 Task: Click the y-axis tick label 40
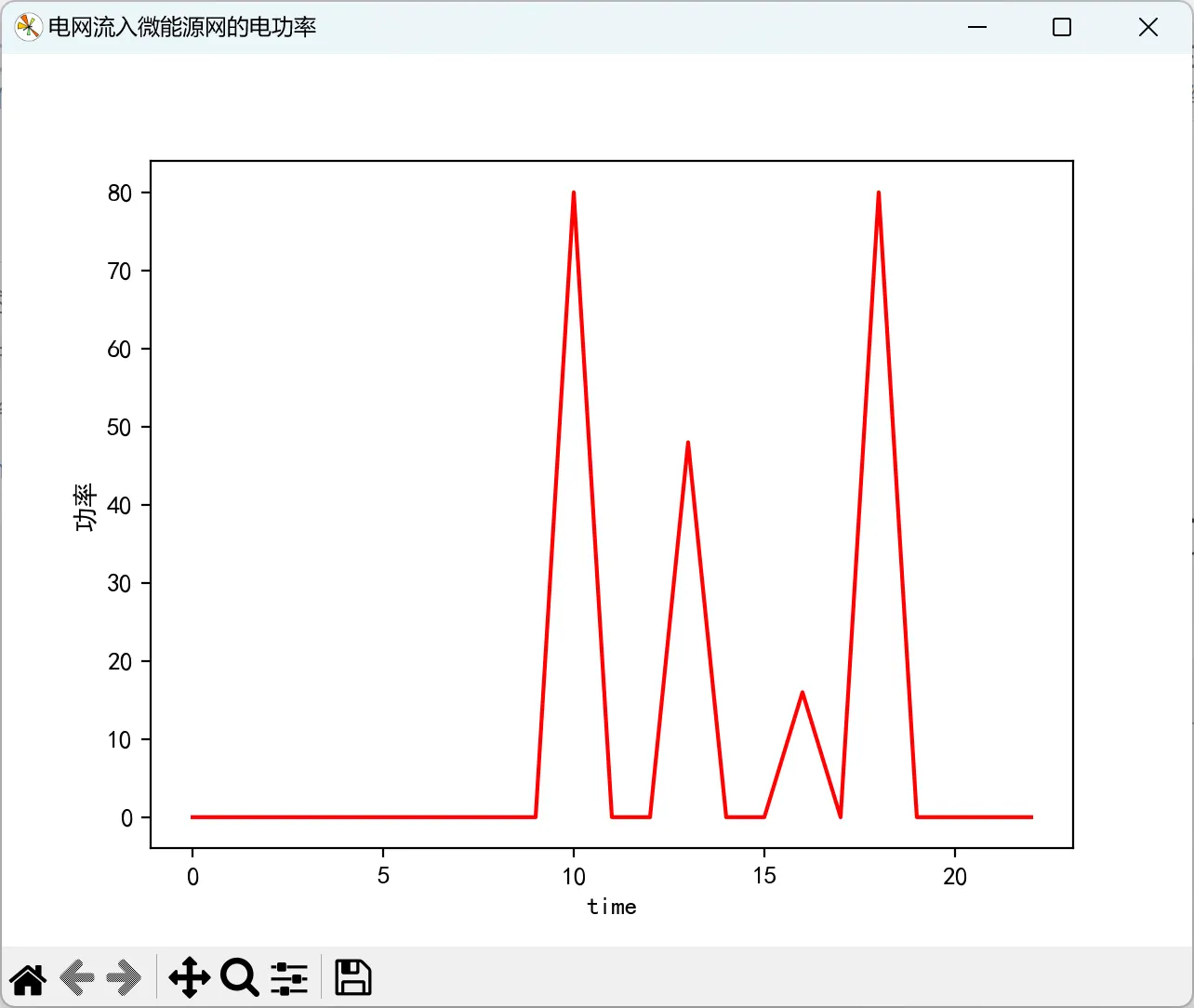[x=120, y=506]
